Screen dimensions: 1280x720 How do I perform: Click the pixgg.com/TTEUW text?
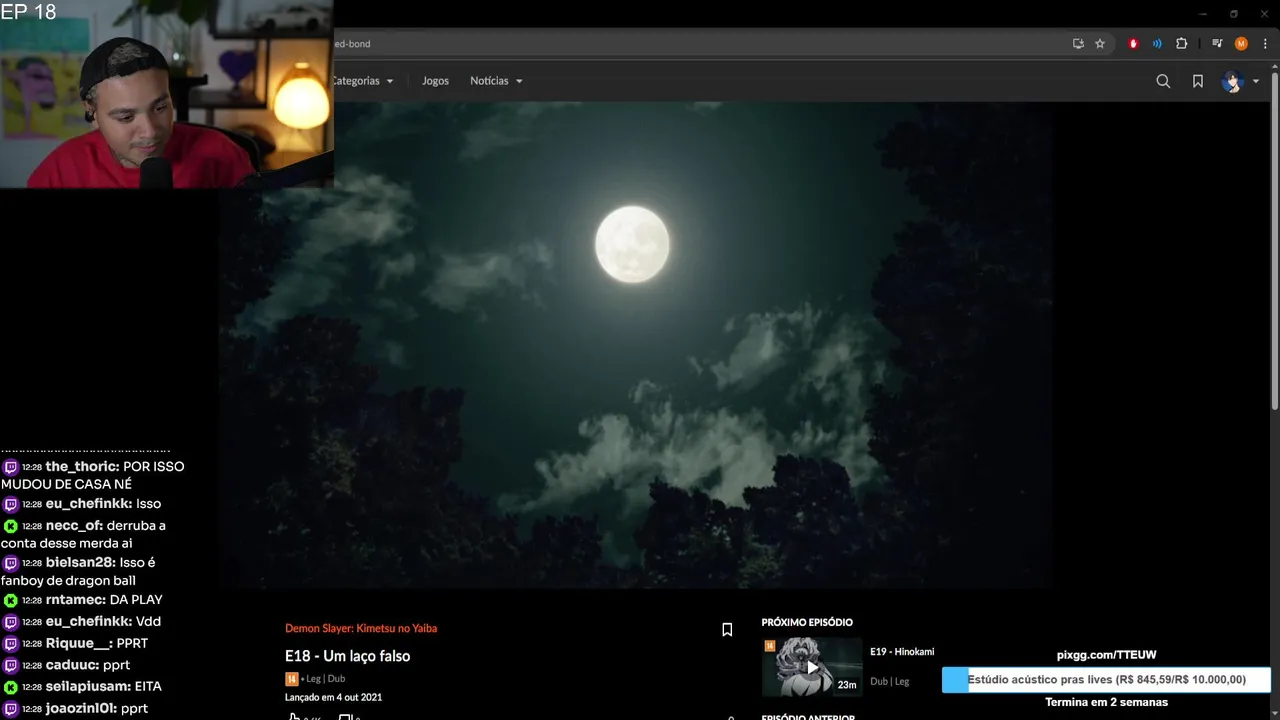[1106, 655]
